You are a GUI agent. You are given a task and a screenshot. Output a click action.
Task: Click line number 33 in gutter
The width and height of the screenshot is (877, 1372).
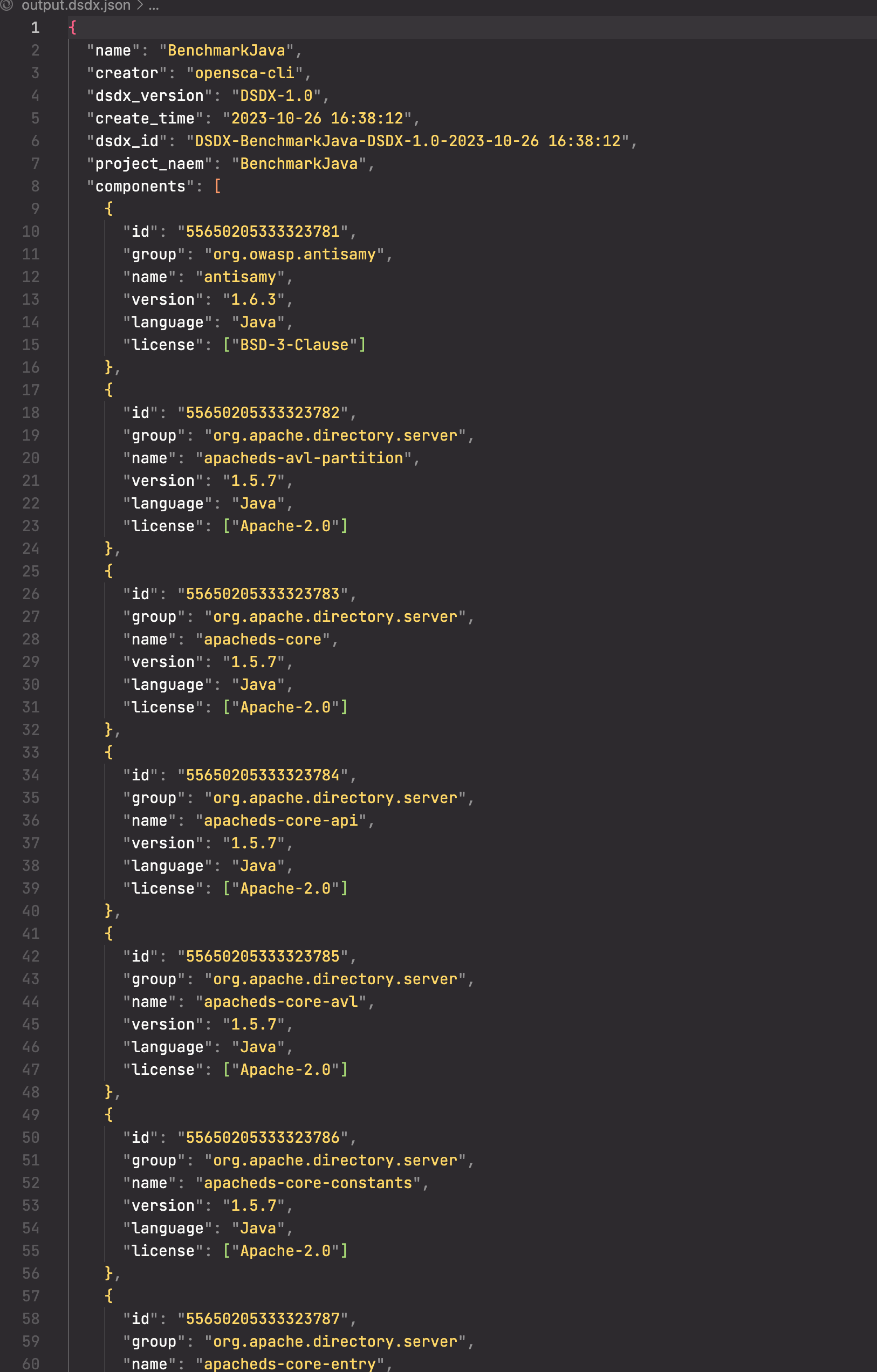click(x=31, y=753)
